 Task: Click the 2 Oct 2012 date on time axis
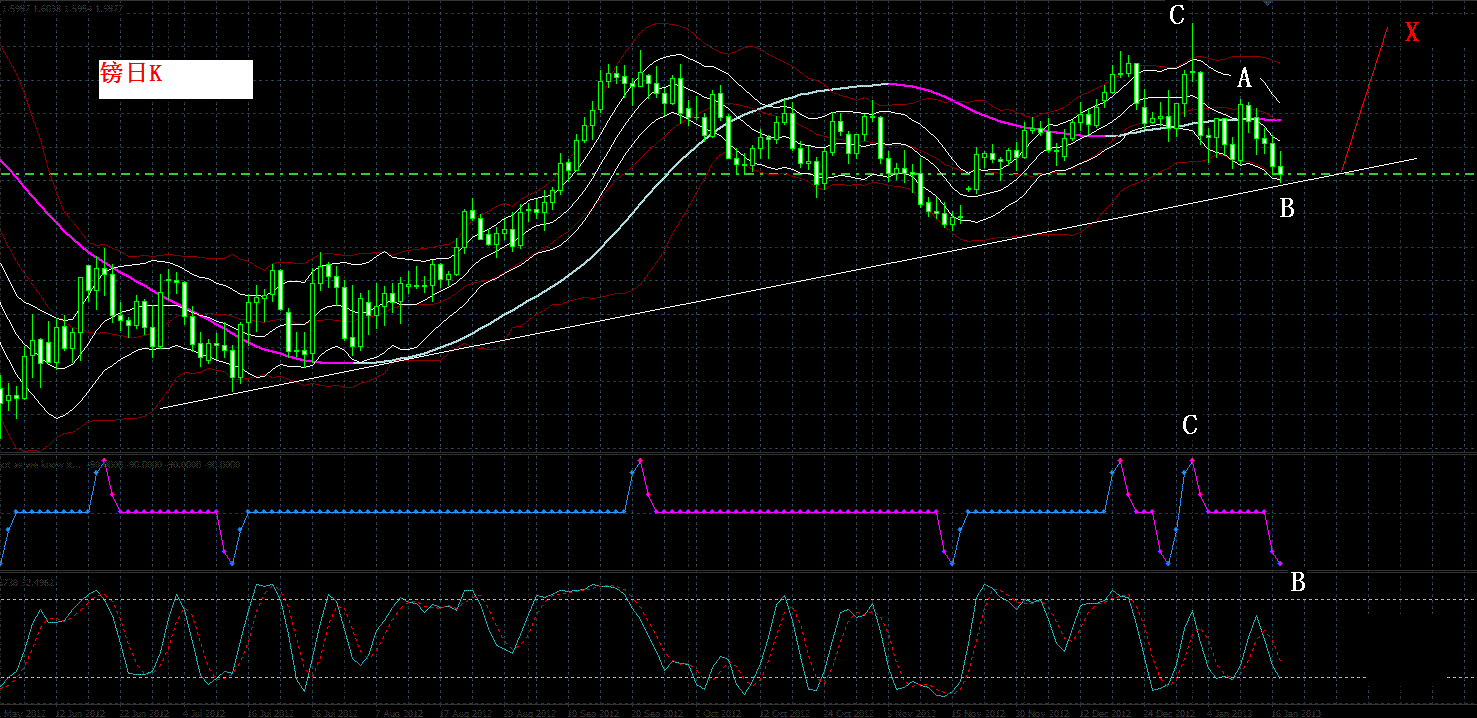coord(717,713)
